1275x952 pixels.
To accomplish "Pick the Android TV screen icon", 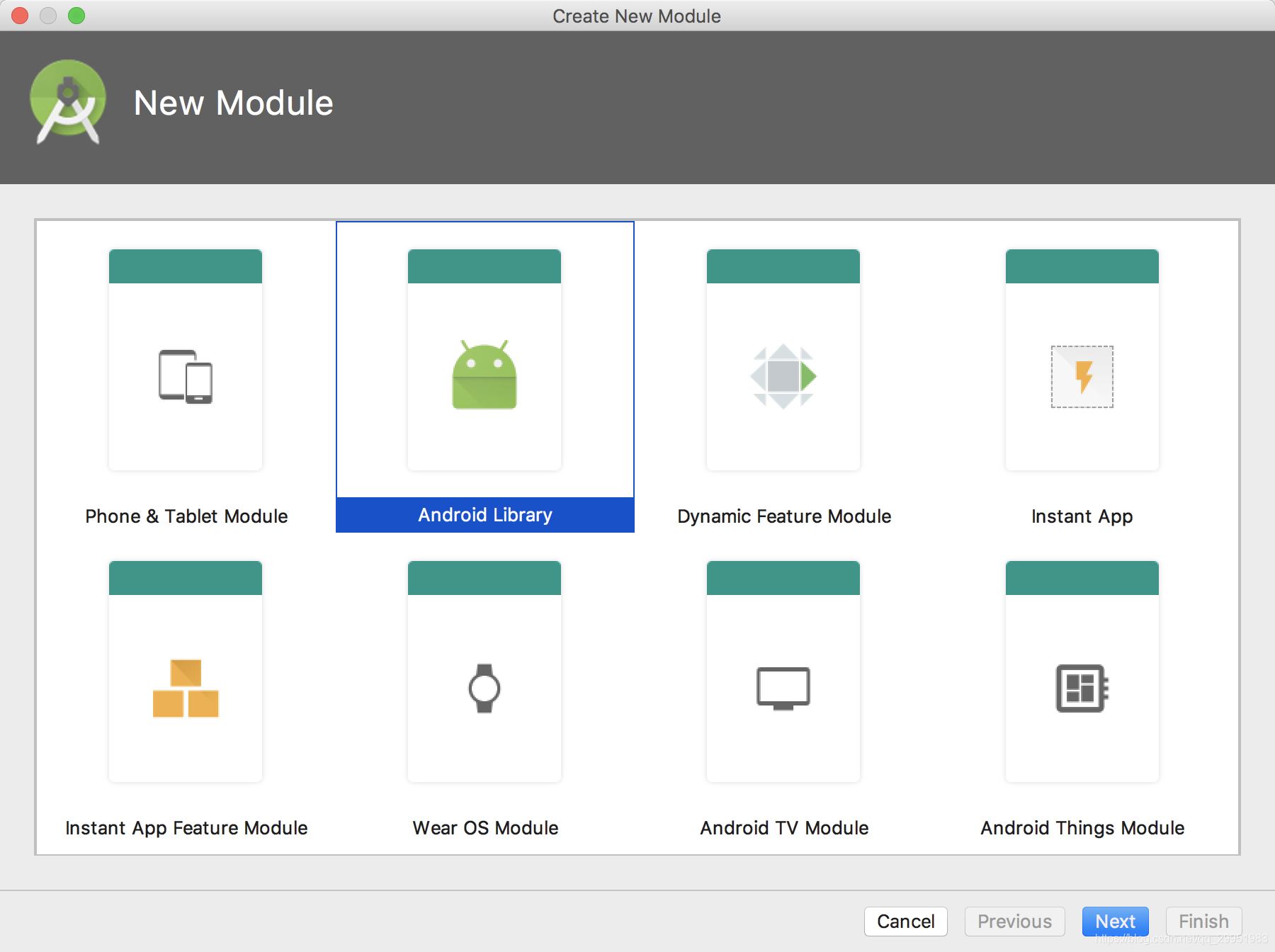I will [783, 688].
